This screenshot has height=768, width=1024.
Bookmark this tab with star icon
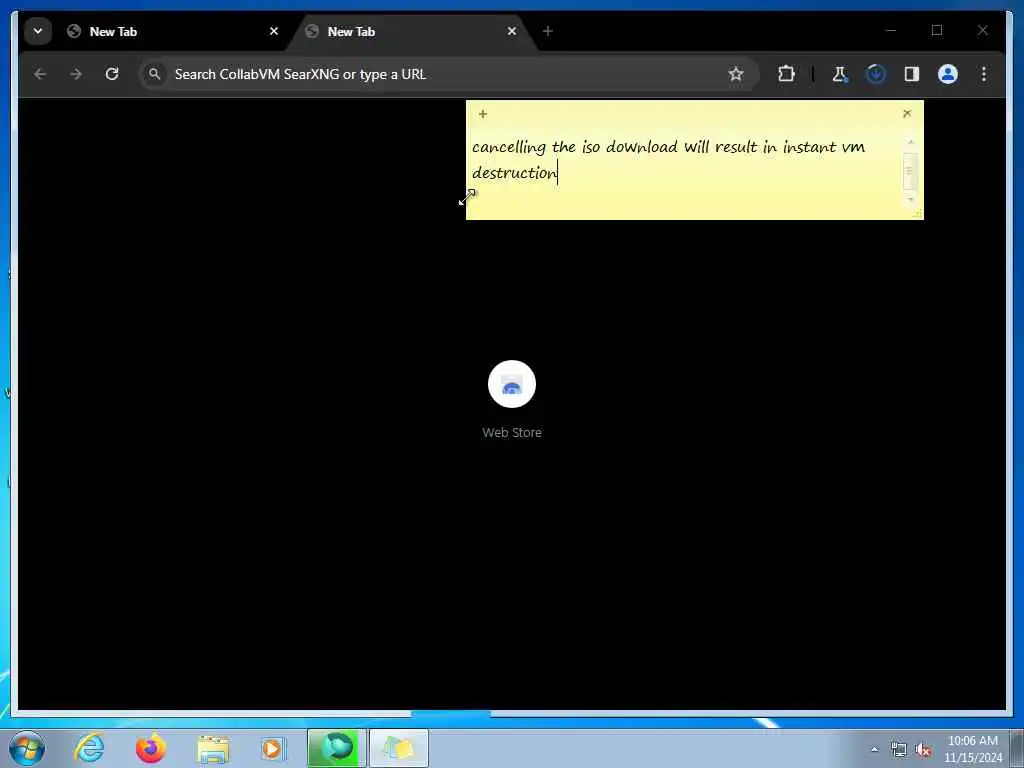(x=736, y=74)
